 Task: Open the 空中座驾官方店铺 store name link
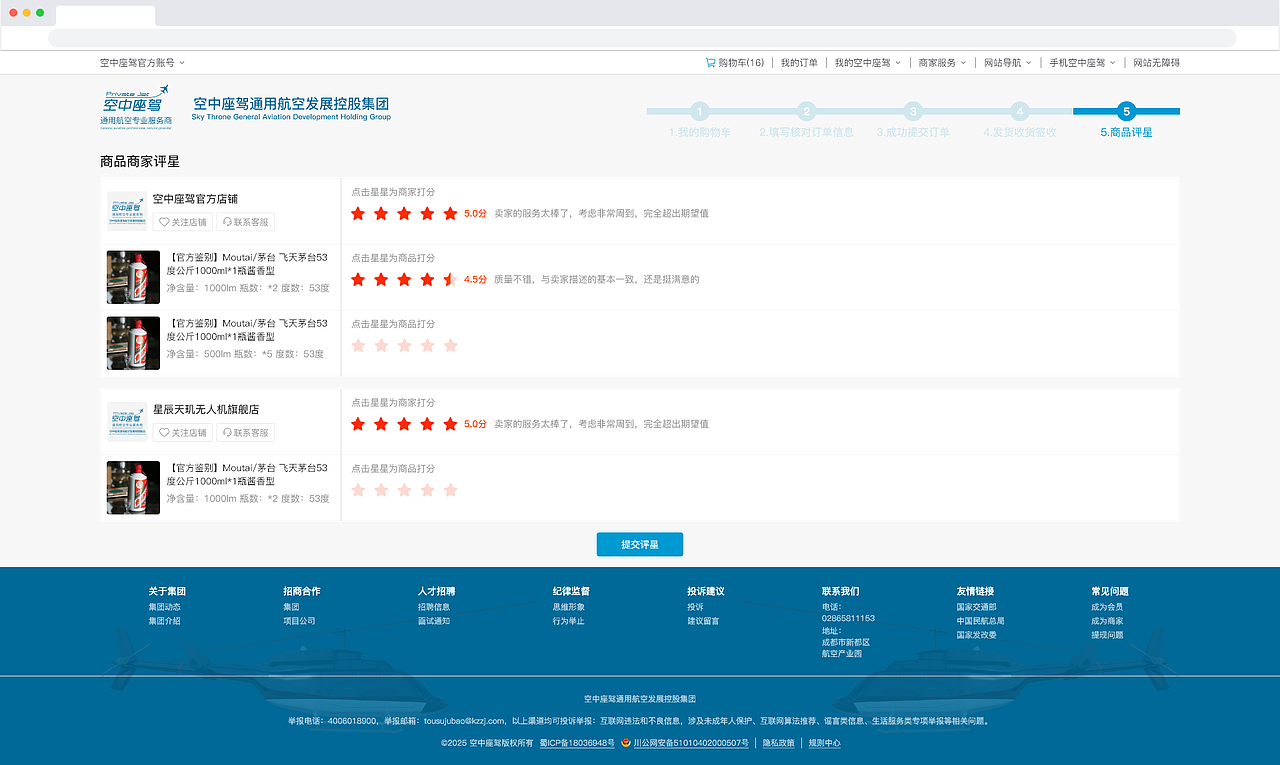pyautogui.click(x=195, y=199)
